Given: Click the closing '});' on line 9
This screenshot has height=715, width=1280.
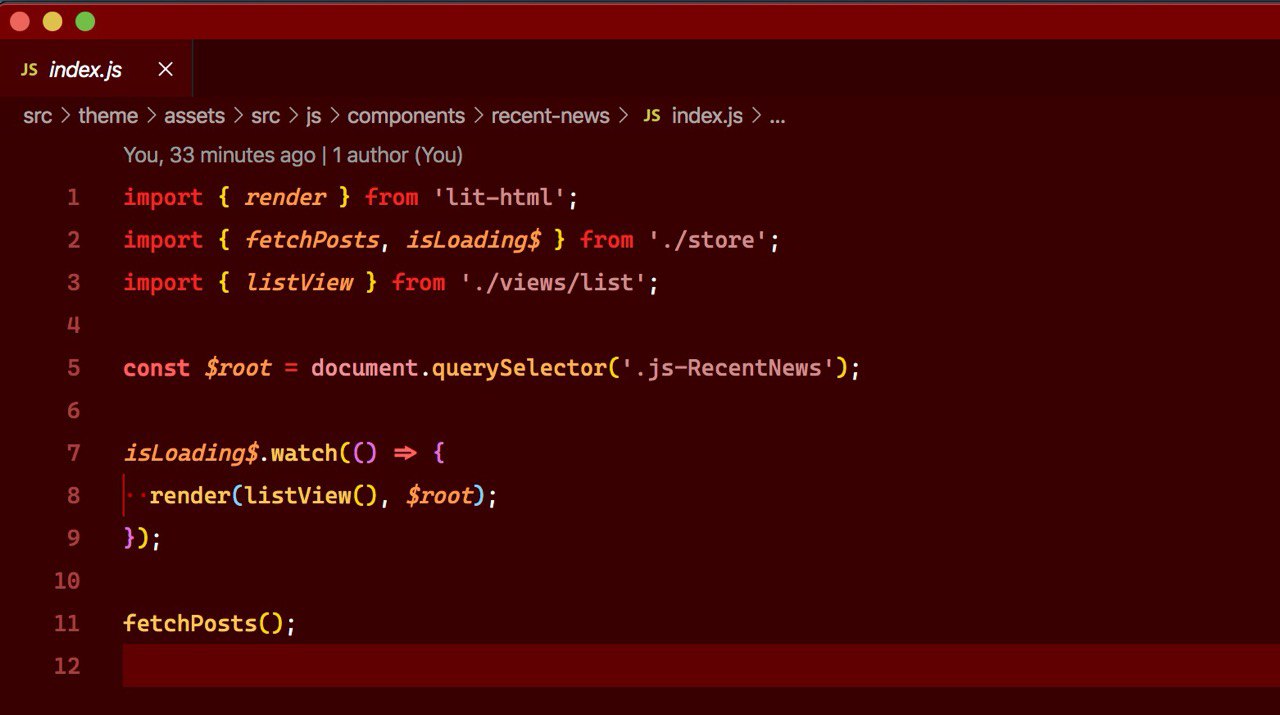Looking at the screenshot, I should pyautogui.click(x=142, y=538).
